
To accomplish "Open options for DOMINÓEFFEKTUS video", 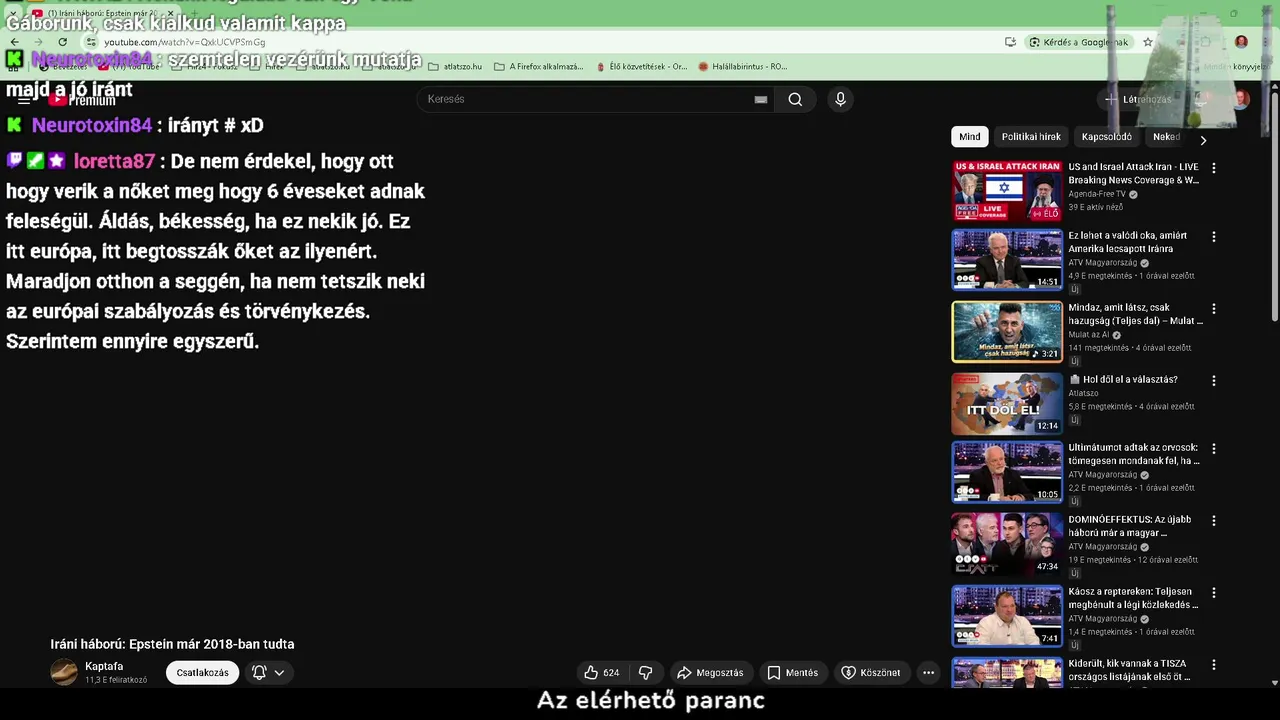I will pos(1214,521).
